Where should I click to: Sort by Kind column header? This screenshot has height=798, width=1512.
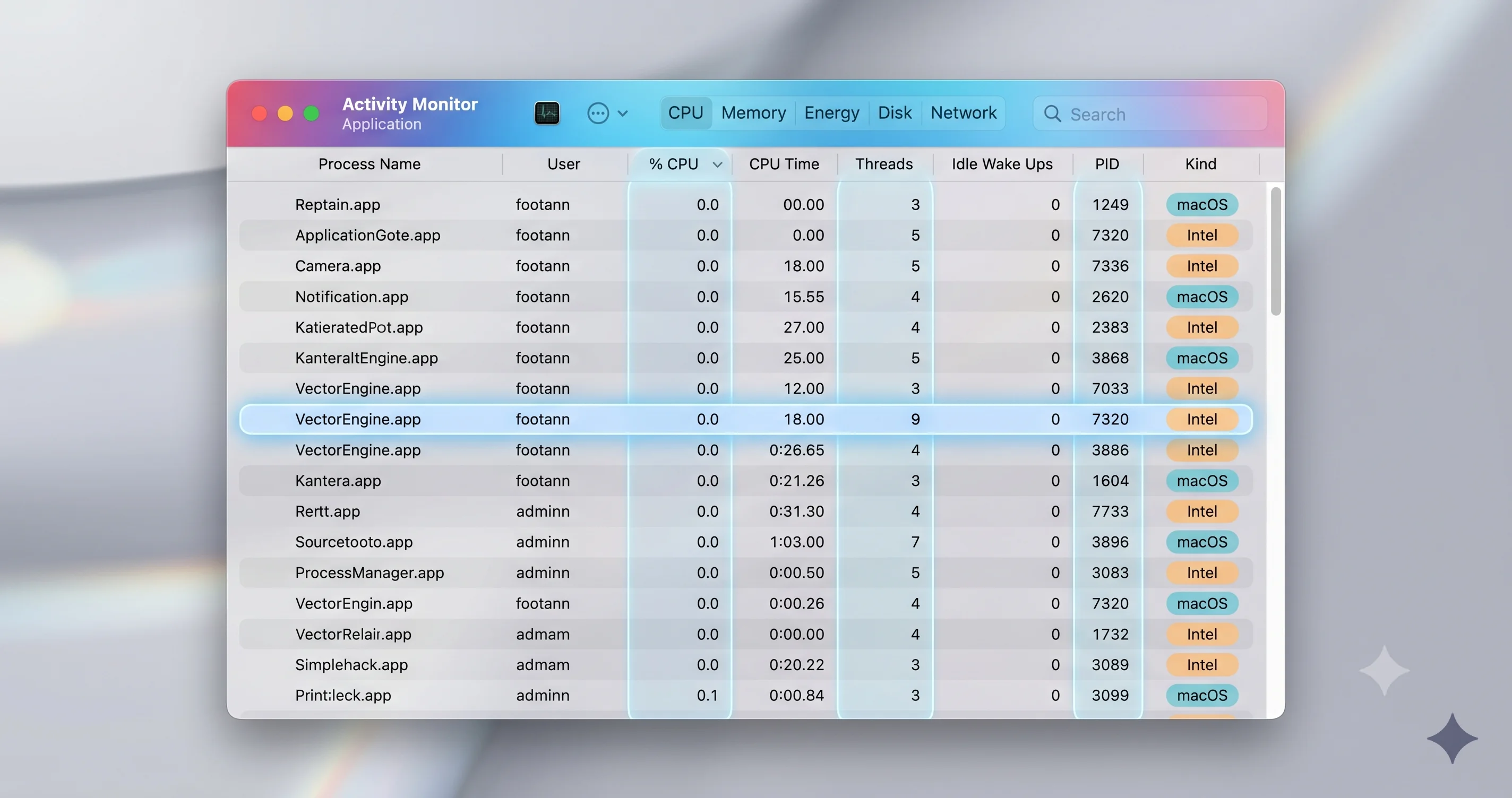pos(1200,164)
